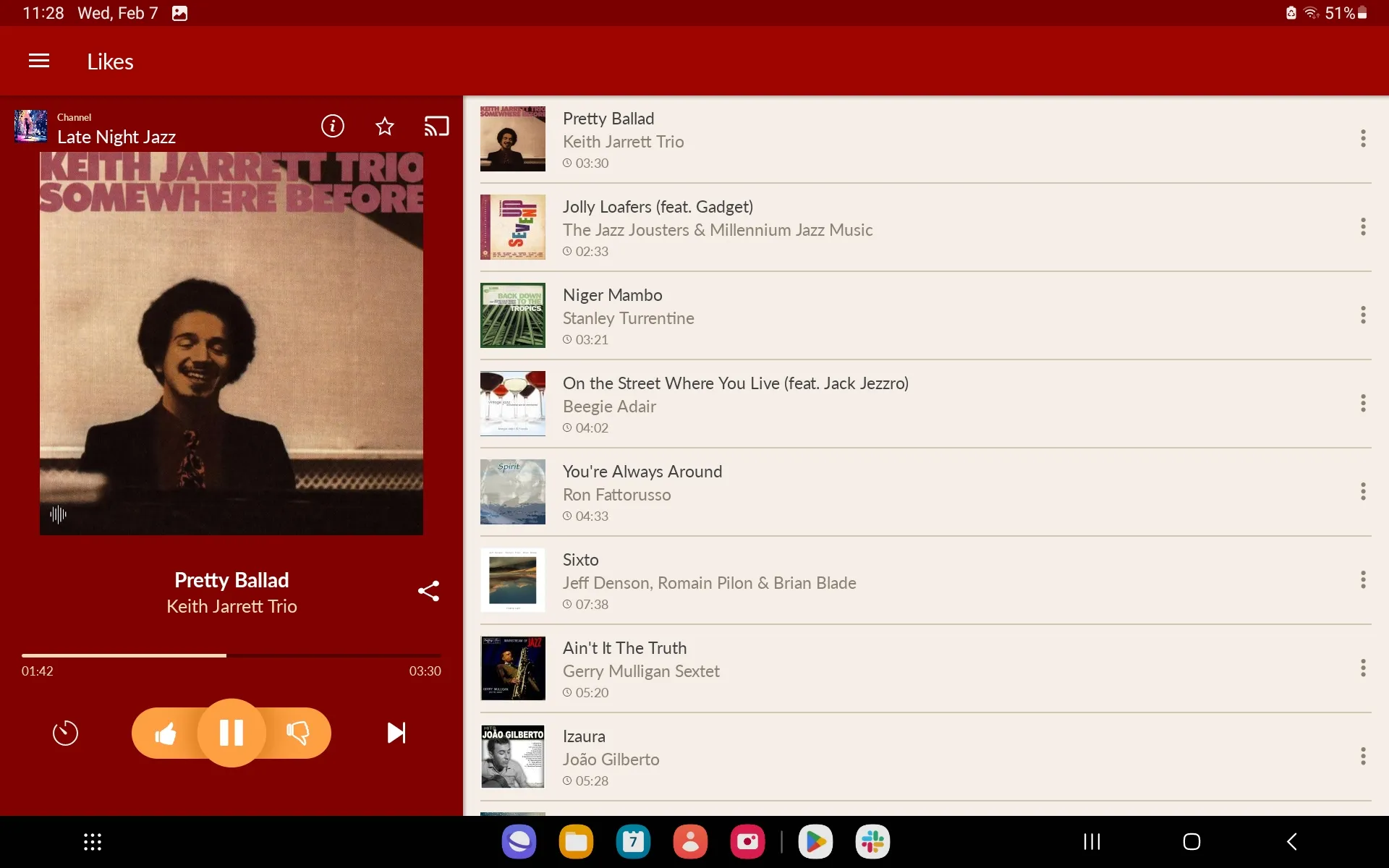1389x868 pixels.
Task: Tap the Late Night Jazz channel thumbnail
Action: pos(31,127)
